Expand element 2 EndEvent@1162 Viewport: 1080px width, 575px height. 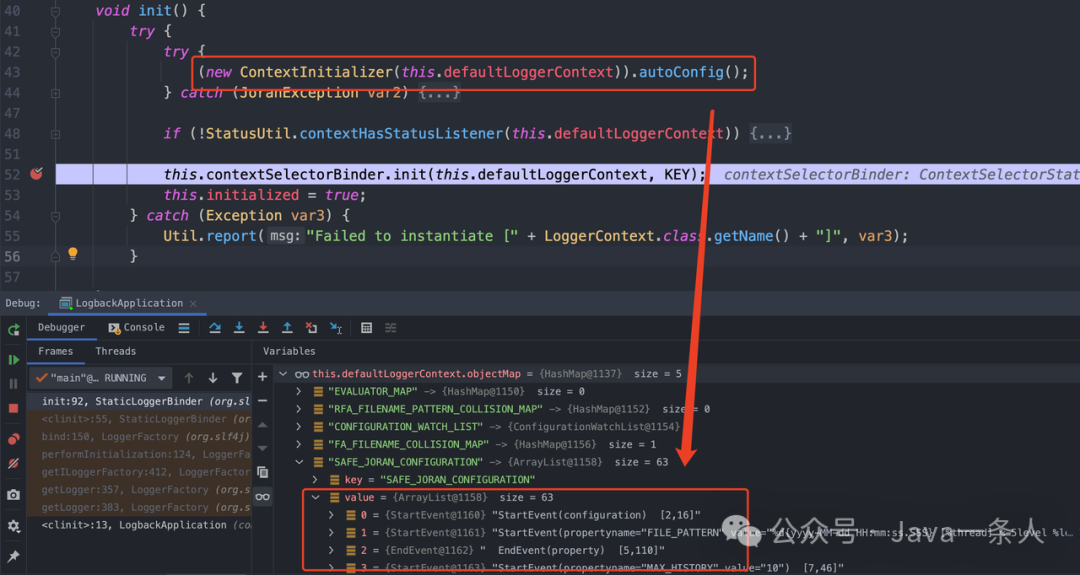pyautogui.click(x=331, y=550)
